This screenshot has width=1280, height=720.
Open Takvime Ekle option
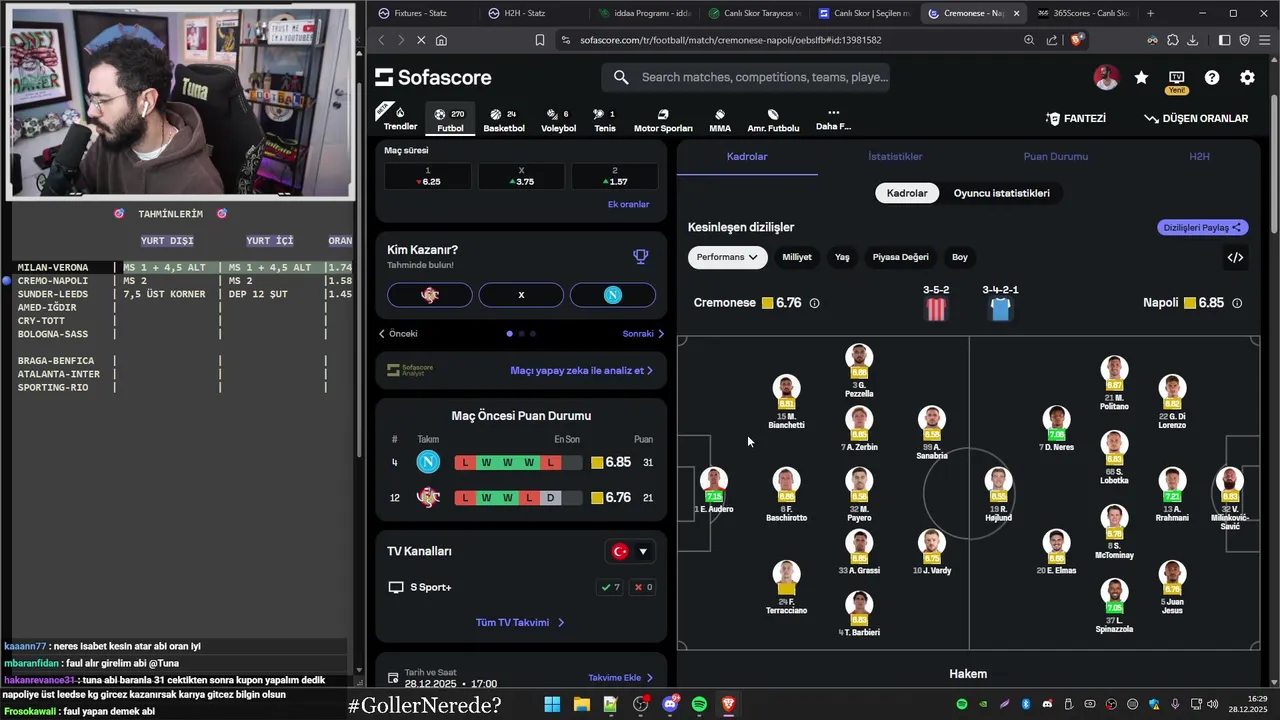click(621, 677)
